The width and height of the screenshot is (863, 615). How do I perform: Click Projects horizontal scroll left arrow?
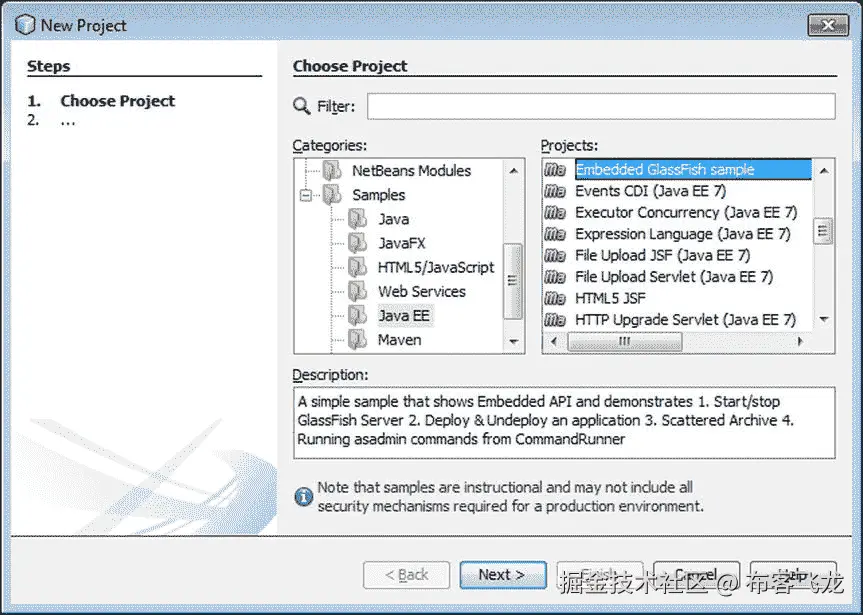(x=554, y=342)
